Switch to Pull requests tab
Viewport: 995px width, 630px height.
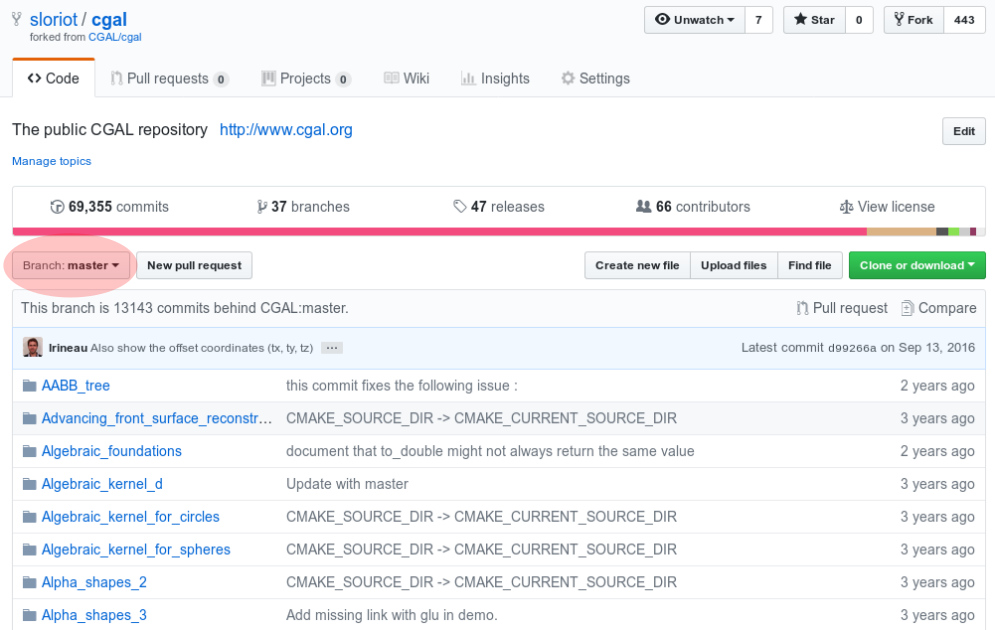(x=169, y=79)
